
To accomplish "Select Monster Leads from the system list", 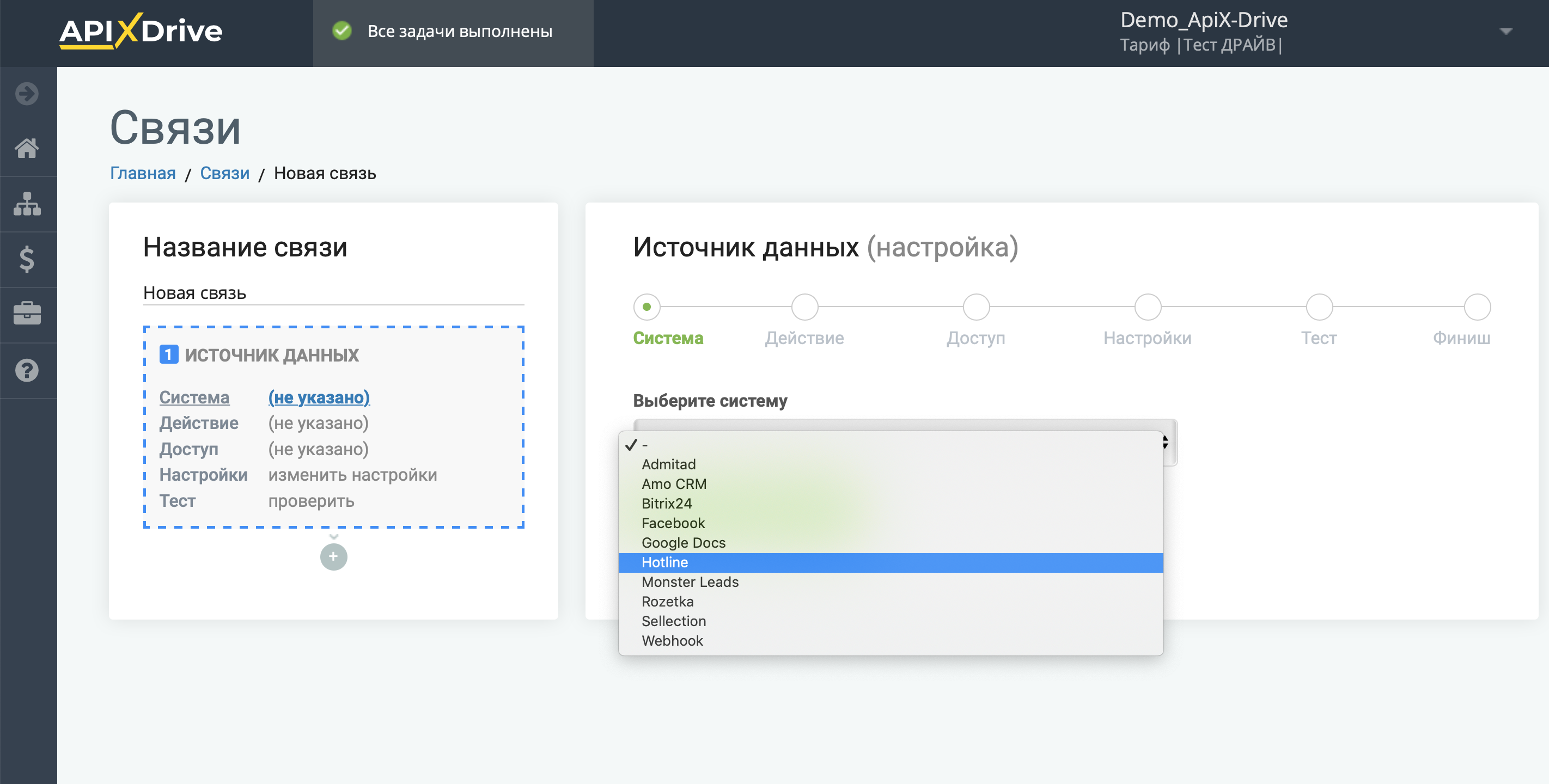I will (x=891, y=582).
